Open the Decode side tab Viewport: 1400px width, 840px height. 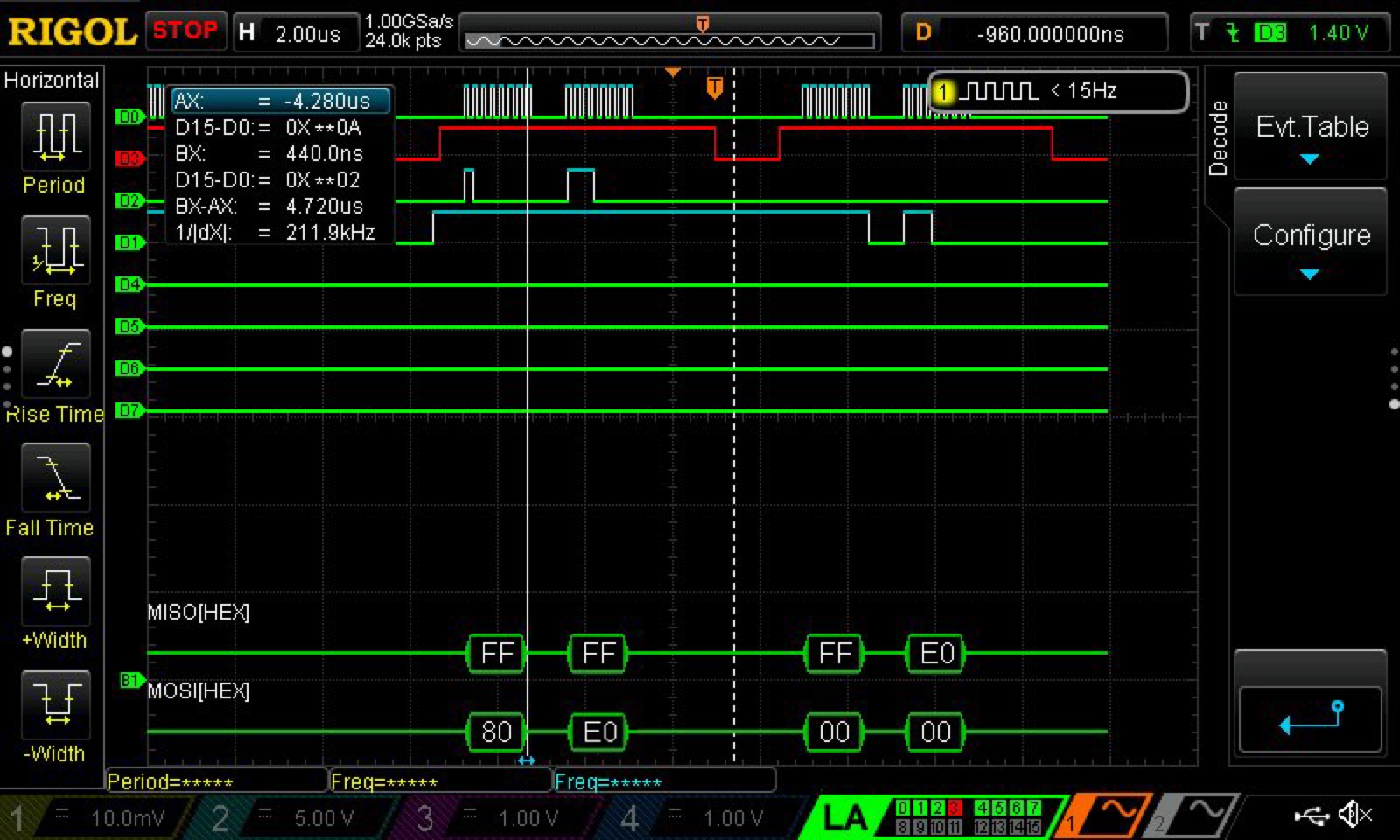(x=1218, y=138)
